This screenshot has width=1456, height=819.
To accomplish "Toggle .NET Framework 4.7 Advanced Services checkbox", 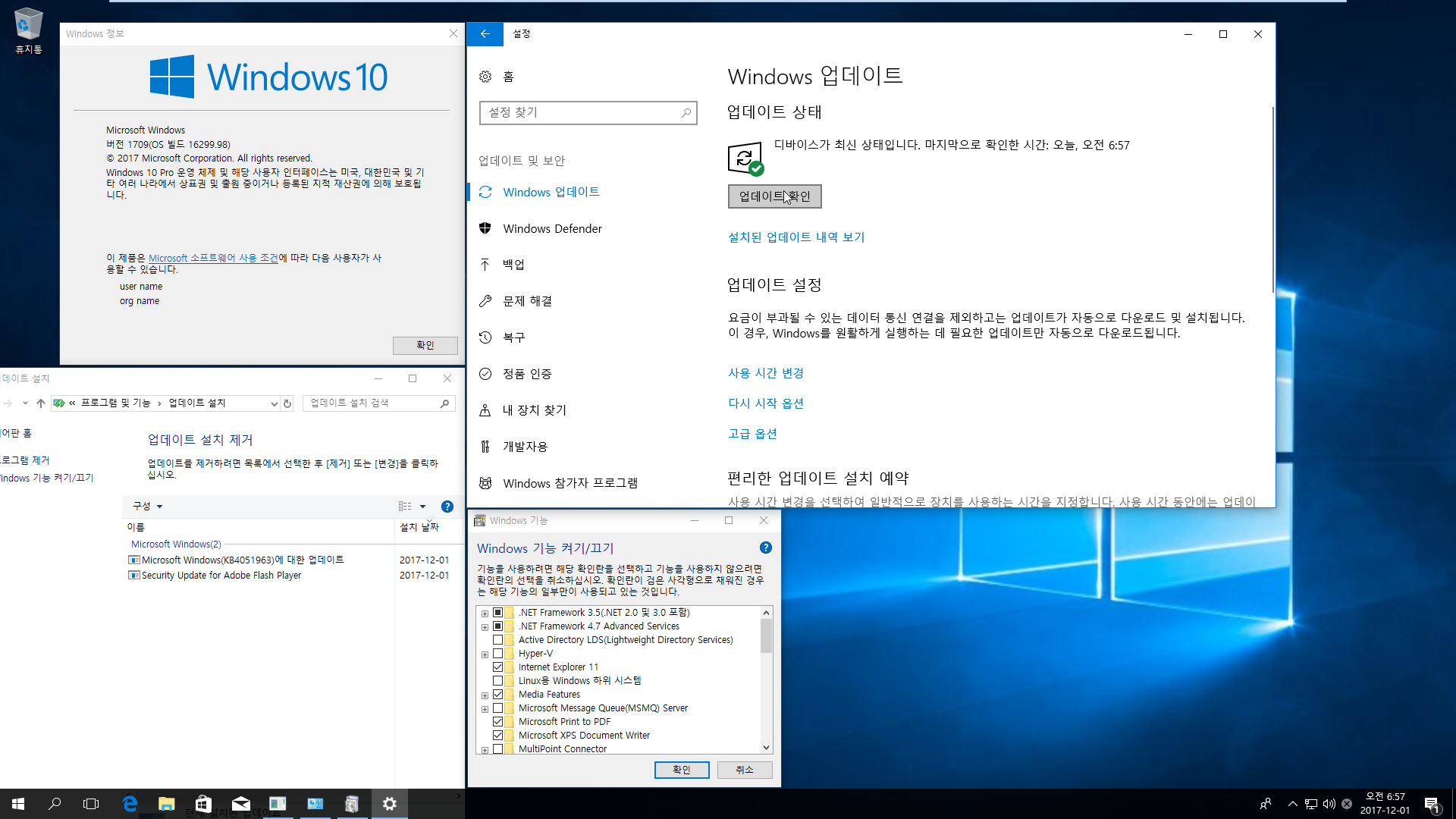I will click(x=498, y=626).
